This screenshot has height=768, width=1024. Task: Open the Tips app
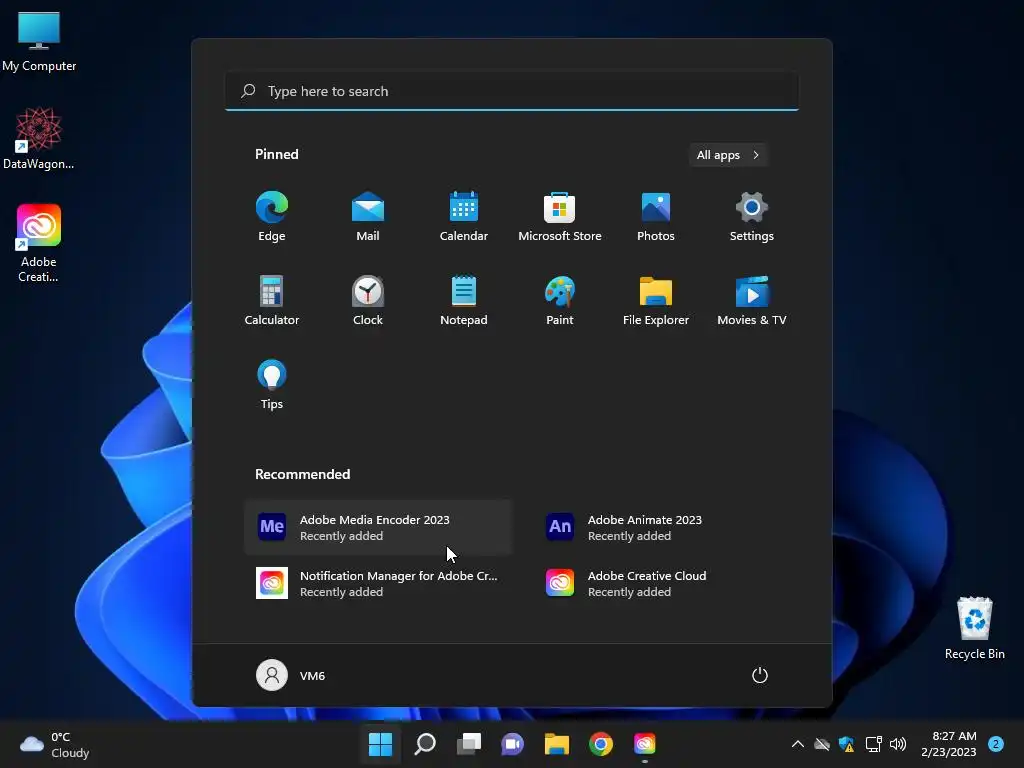pyautogui.click(x=272, y=385)
